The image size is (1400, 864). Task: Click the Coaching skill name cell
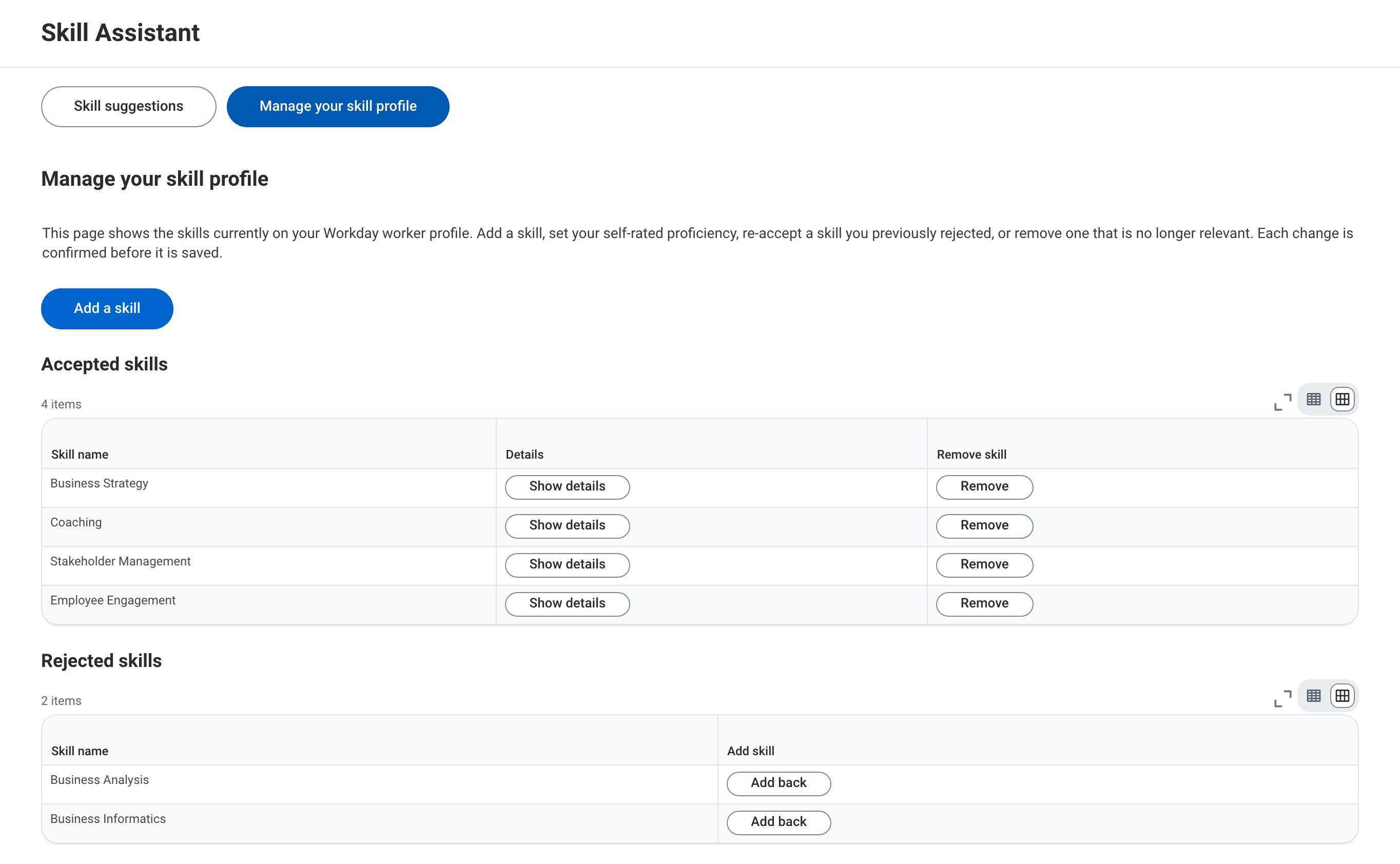coord(269,527)
